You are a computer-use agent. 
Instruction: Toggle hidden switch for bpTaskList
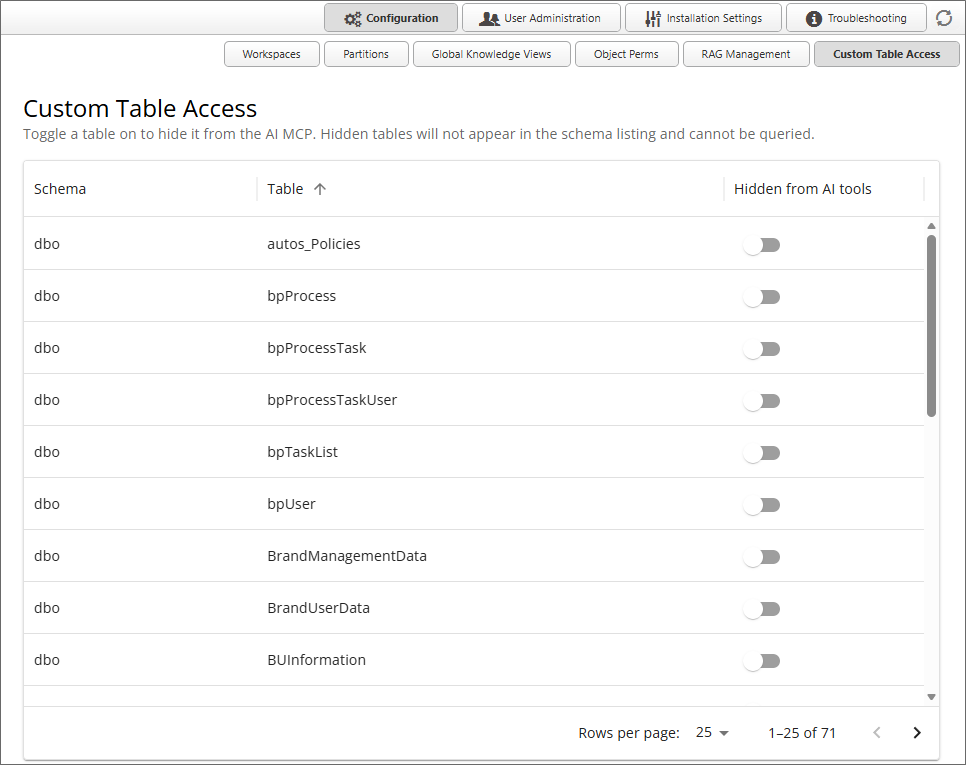(761, 453)
